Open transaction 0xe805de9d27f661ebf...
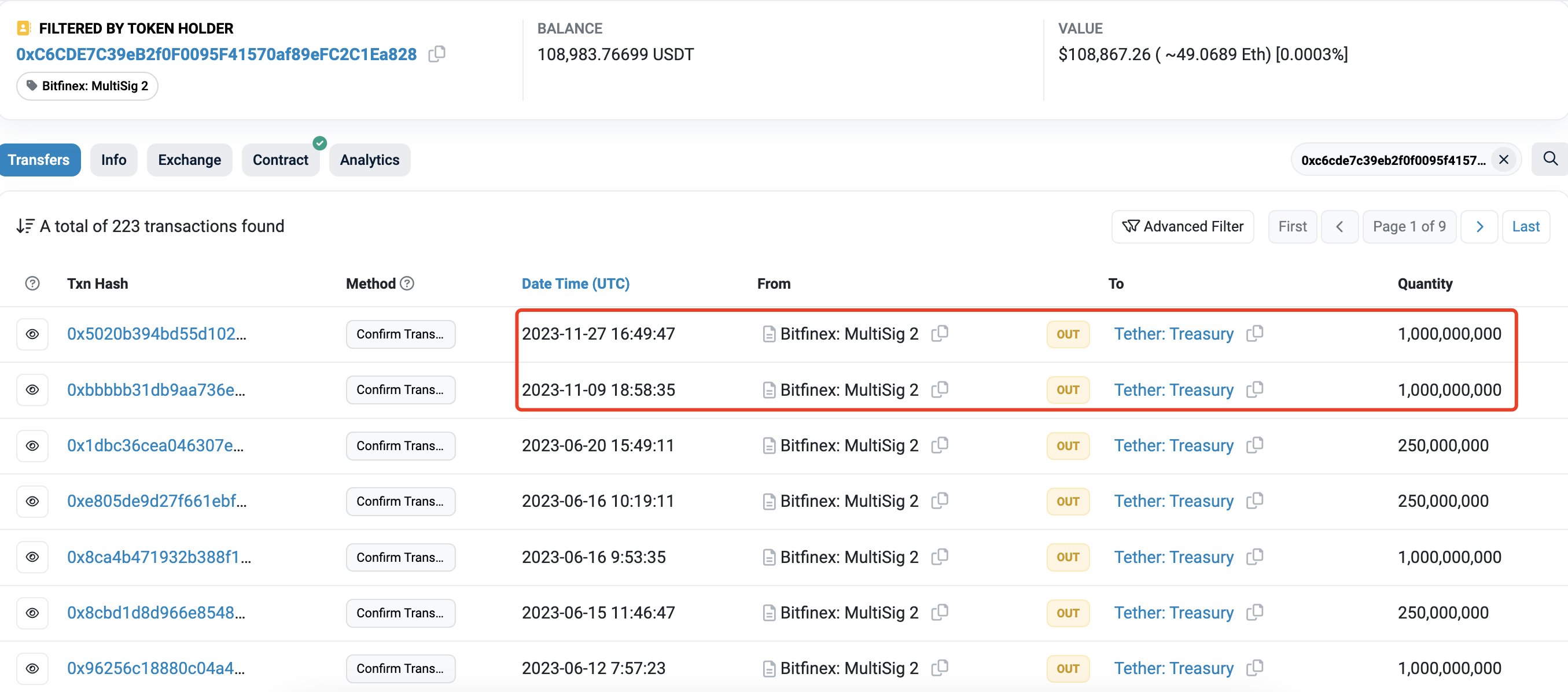The image size is (1568, 692). 156,501
